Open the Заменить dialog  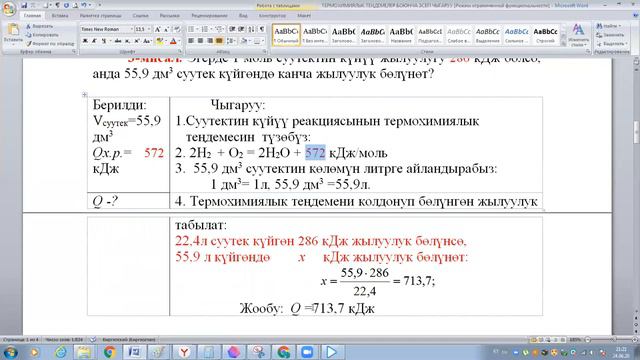point(609,35)
